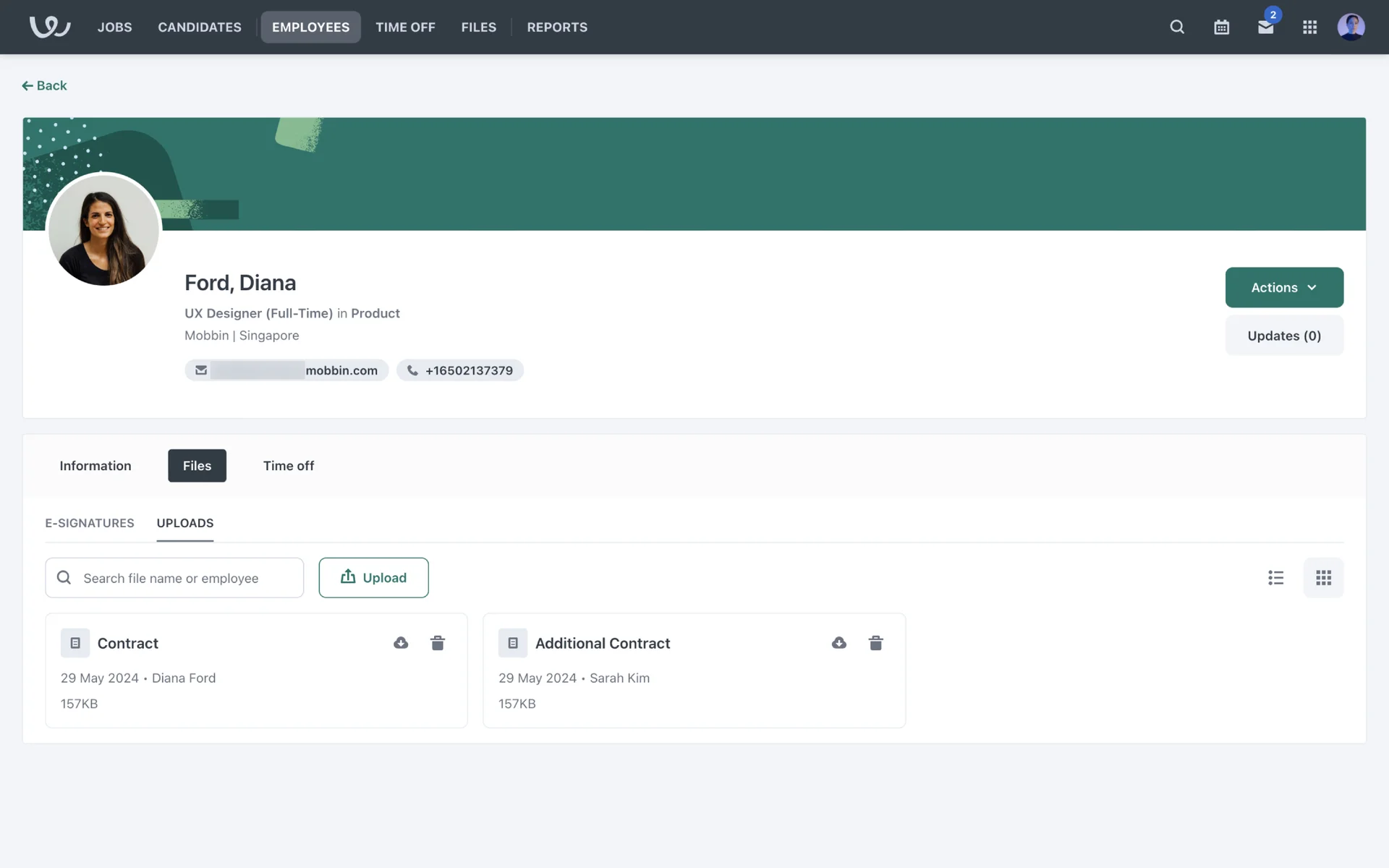Delete the Additional Contract file
The height and width of the screenshot is (868, 1389).
(x=875, y=643)
